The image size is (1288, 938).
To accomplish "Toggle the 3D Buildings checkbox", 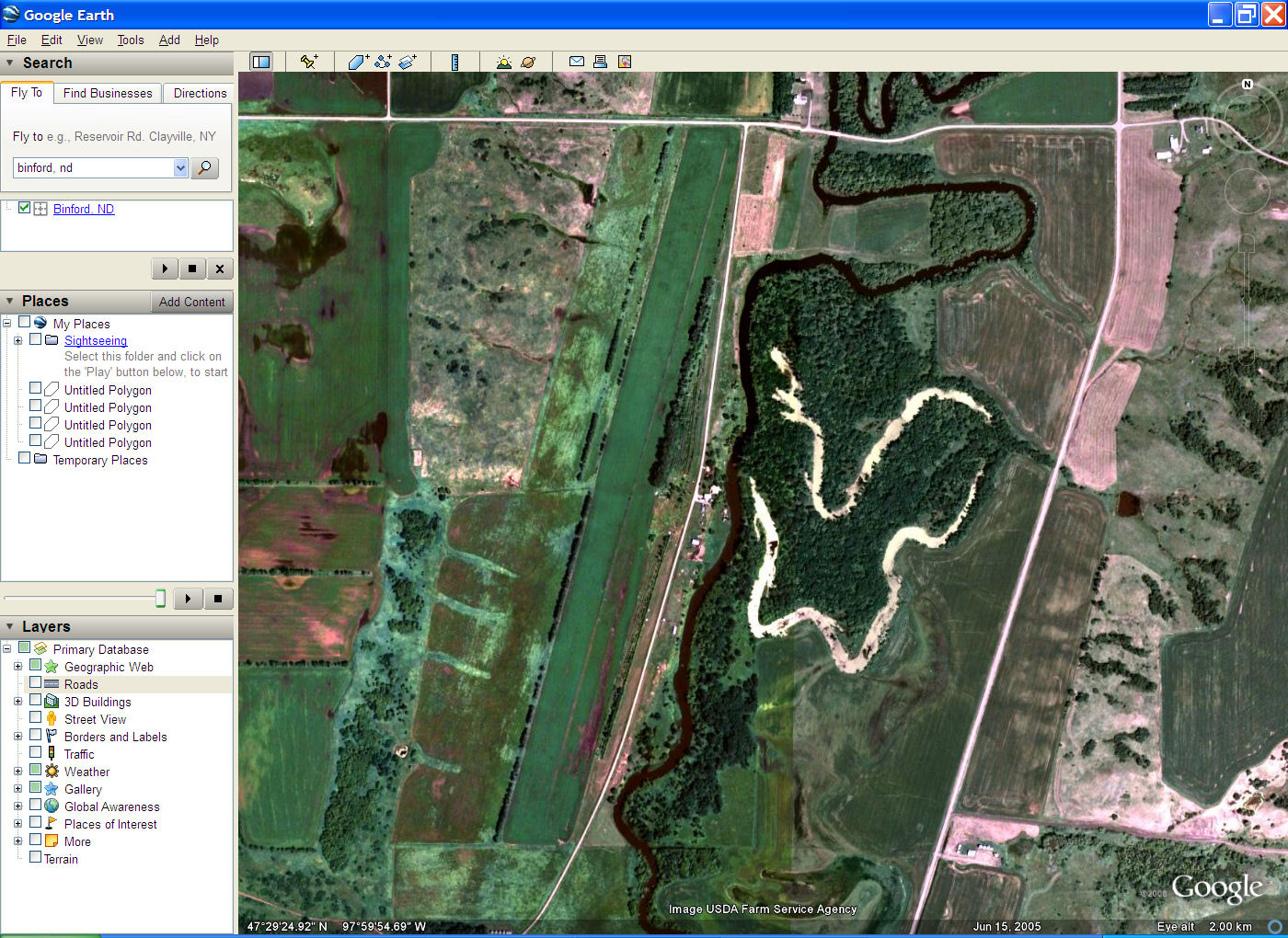I will [35, 701].
